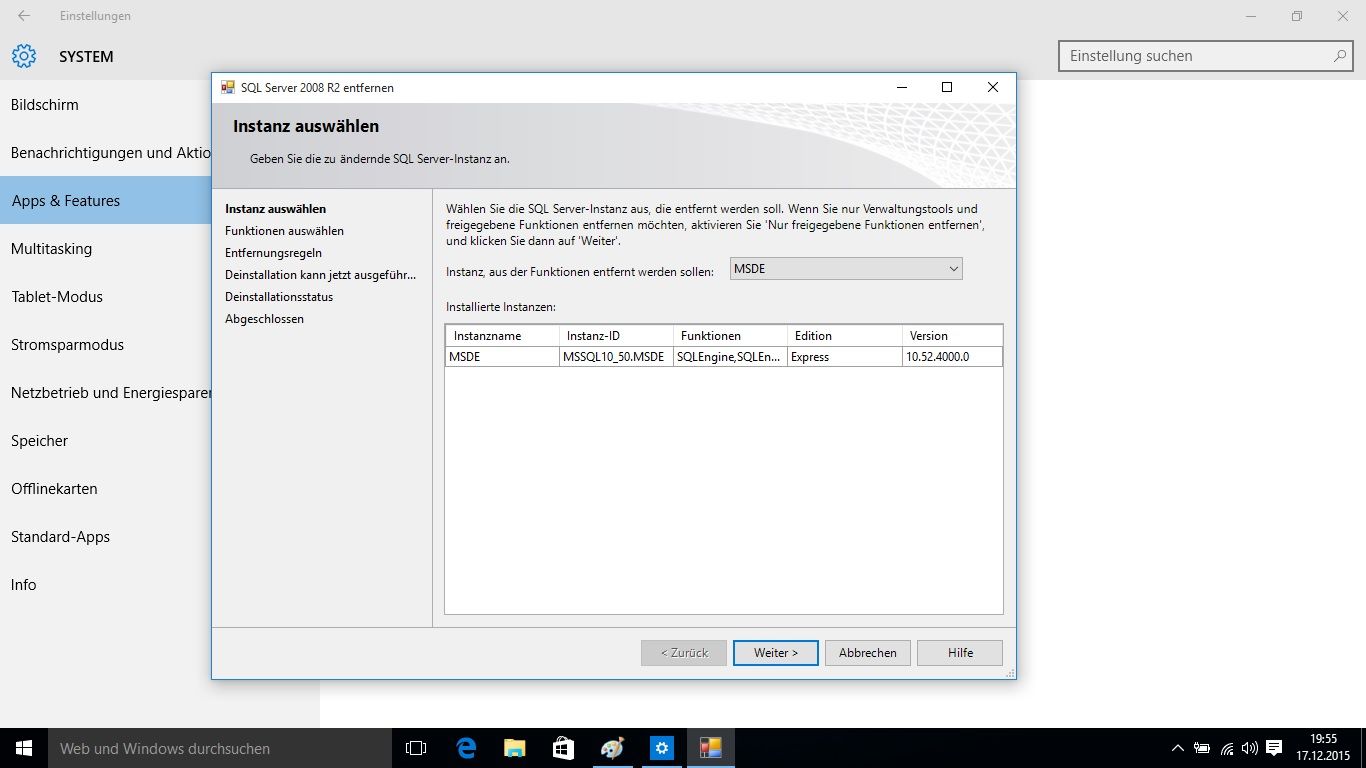
Task: Click the search magnifier in Einstellungen
Action: 1340,56
